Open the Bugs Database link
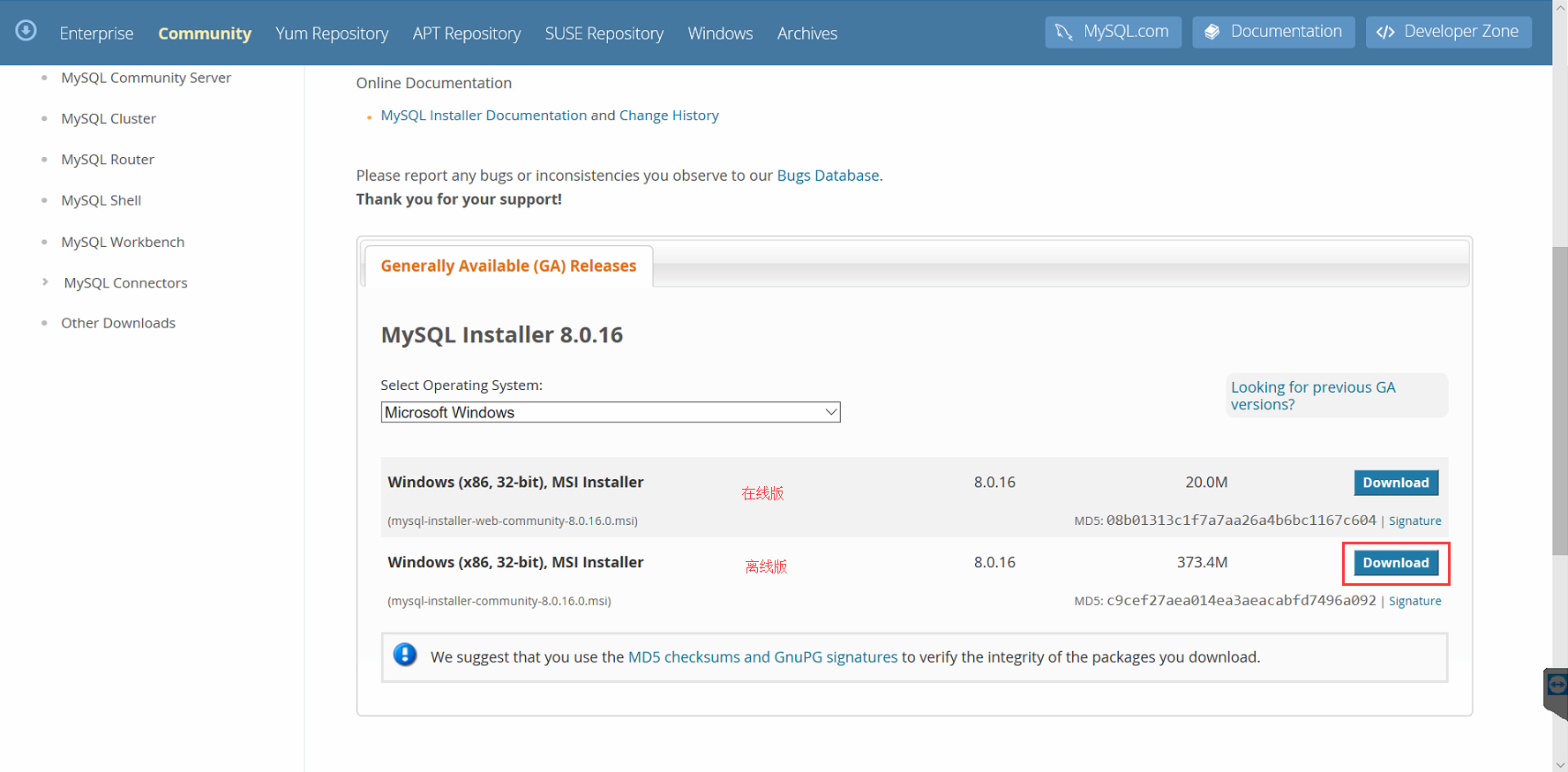The image size is (1568, 772). (828, 176)
